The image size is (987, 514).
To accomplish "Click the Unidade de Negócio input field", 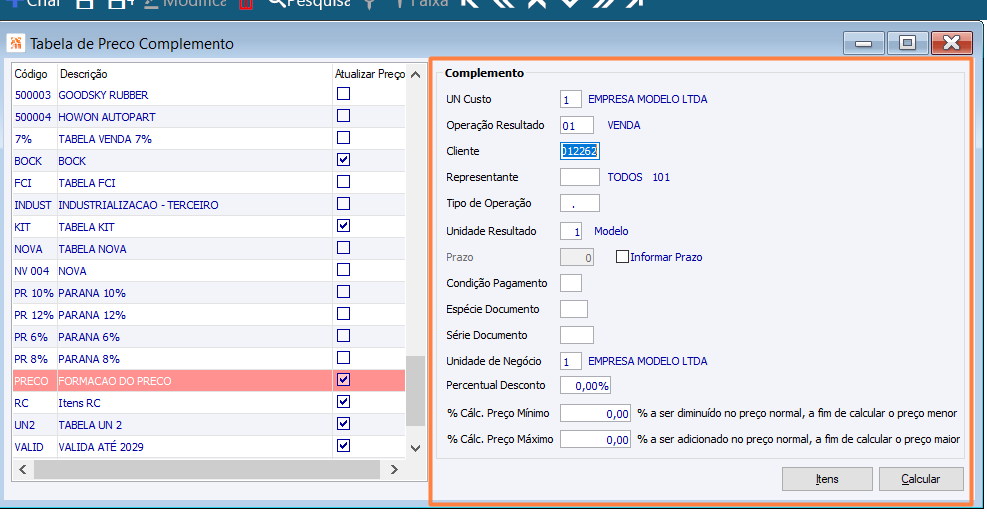I will pyautogui.click(x=570, y=361).
